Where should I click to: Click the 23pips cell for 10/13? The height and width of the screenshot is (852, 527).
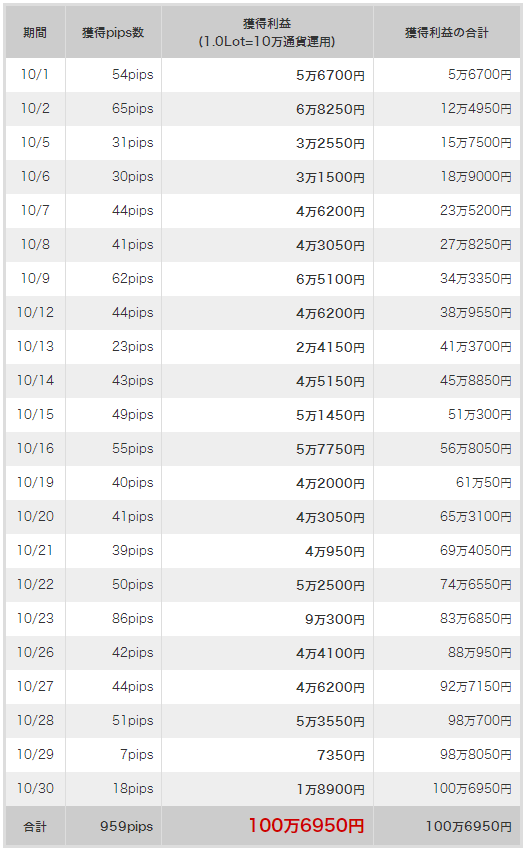[113, 347]
